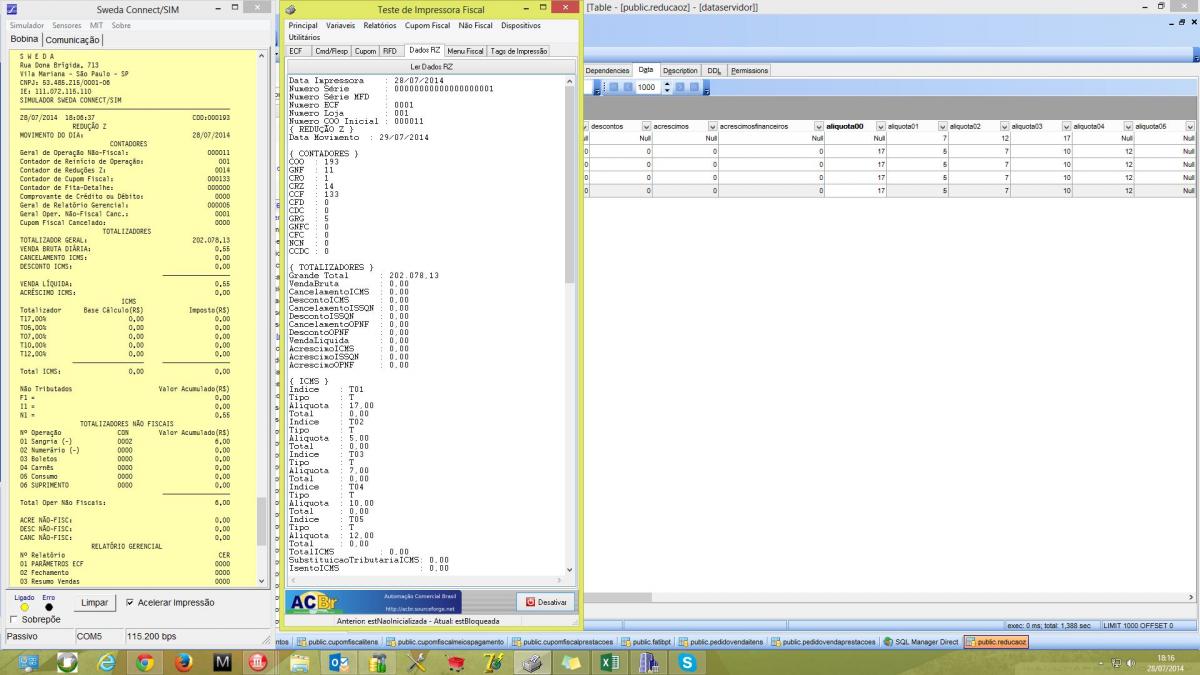Open the aliquota01 column filter dropdown

click(942, 126)
